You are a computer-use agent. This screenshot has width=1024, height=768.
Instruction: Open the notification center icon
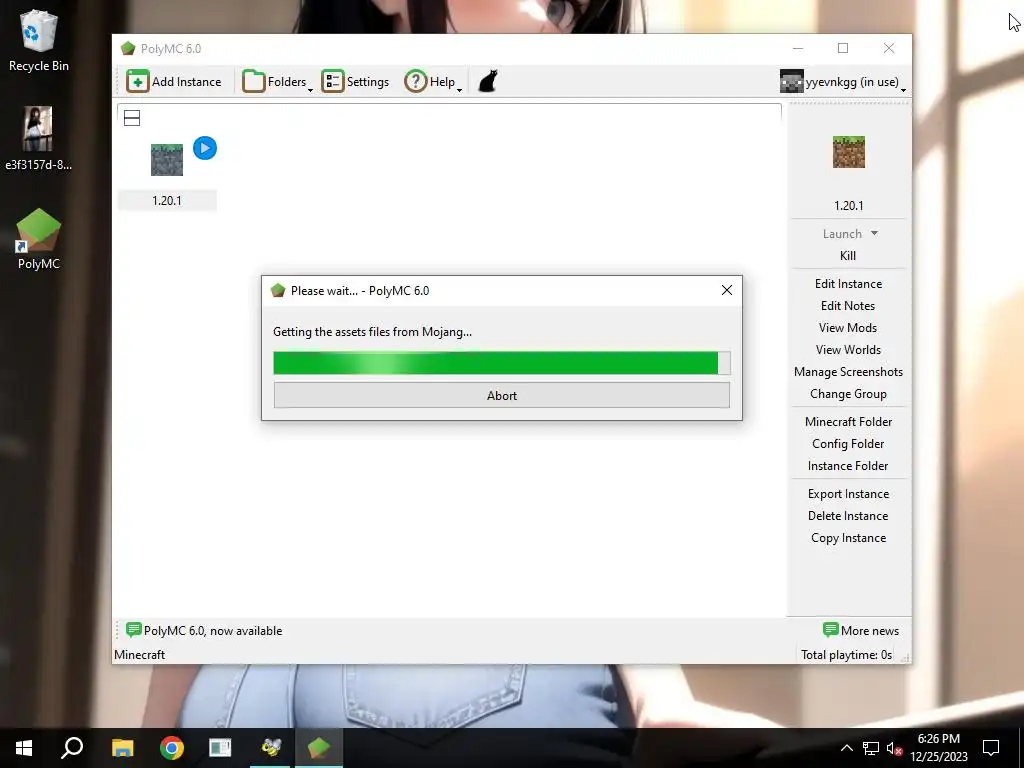point(991,748)
